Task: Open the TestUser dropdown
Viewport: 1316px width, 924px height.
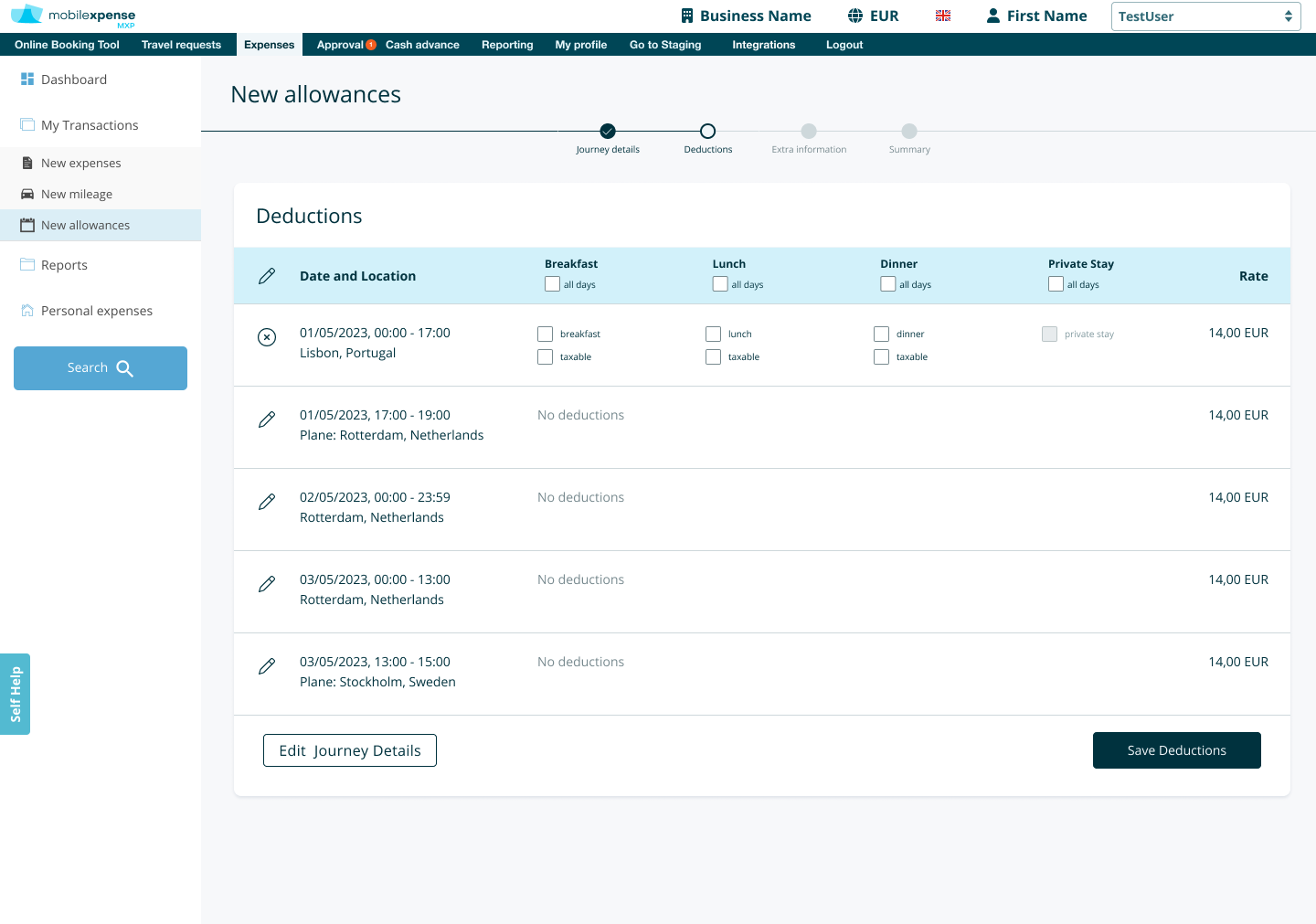Action: (1205, 16)
